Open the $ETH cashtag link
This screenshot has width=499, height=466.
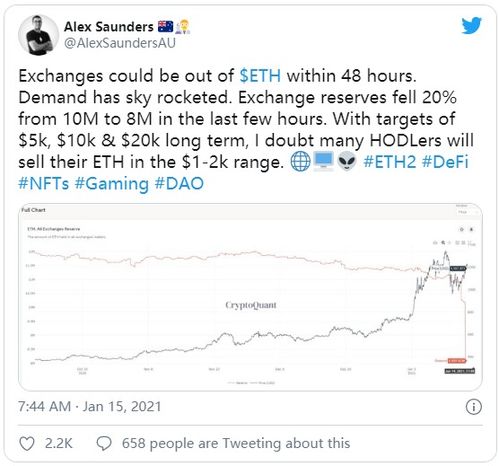click(260, 76)
